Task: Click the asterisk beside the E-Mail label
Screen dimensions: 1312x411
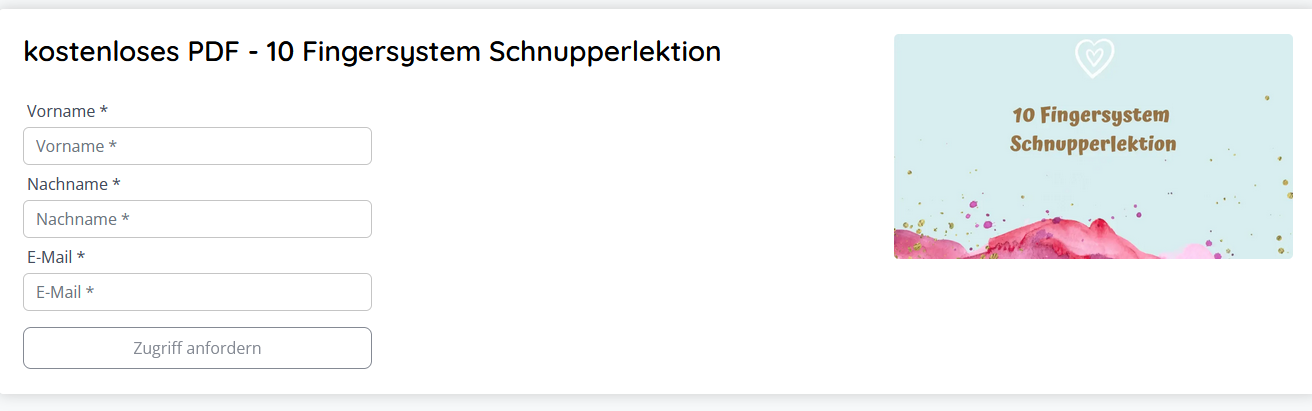Action: tap(81, 257)
